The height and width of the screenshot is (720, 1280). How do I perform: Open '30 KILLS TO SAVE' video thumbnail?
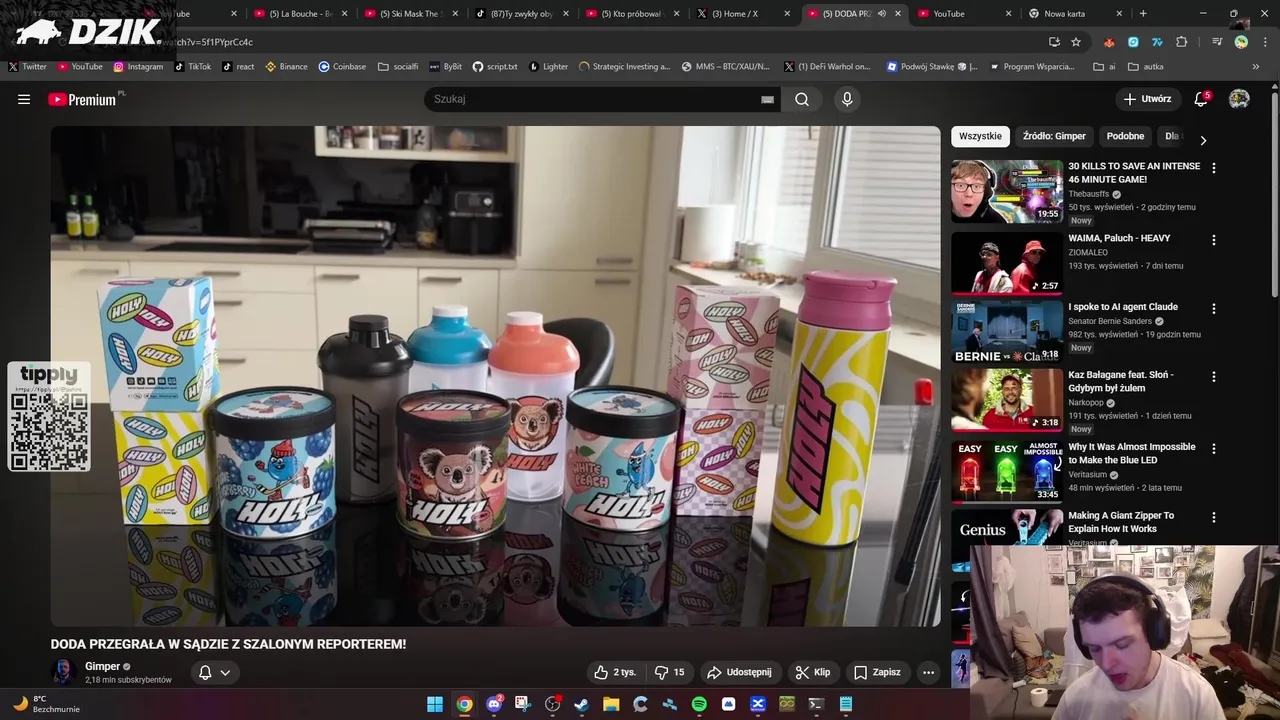coord(1006,191)
